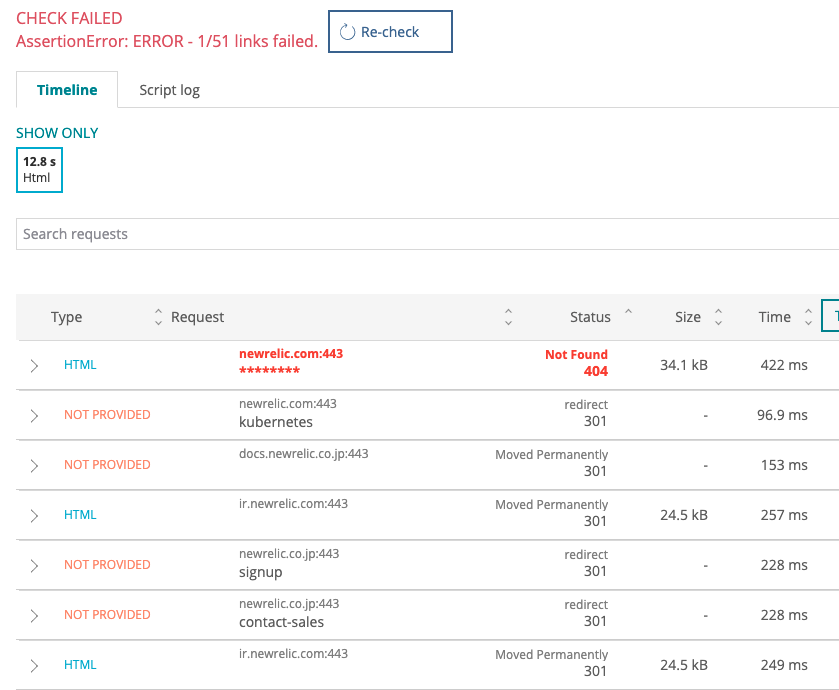Sort by Status using its sort arrow
The image size is (839, 690).
click(629, 311)
